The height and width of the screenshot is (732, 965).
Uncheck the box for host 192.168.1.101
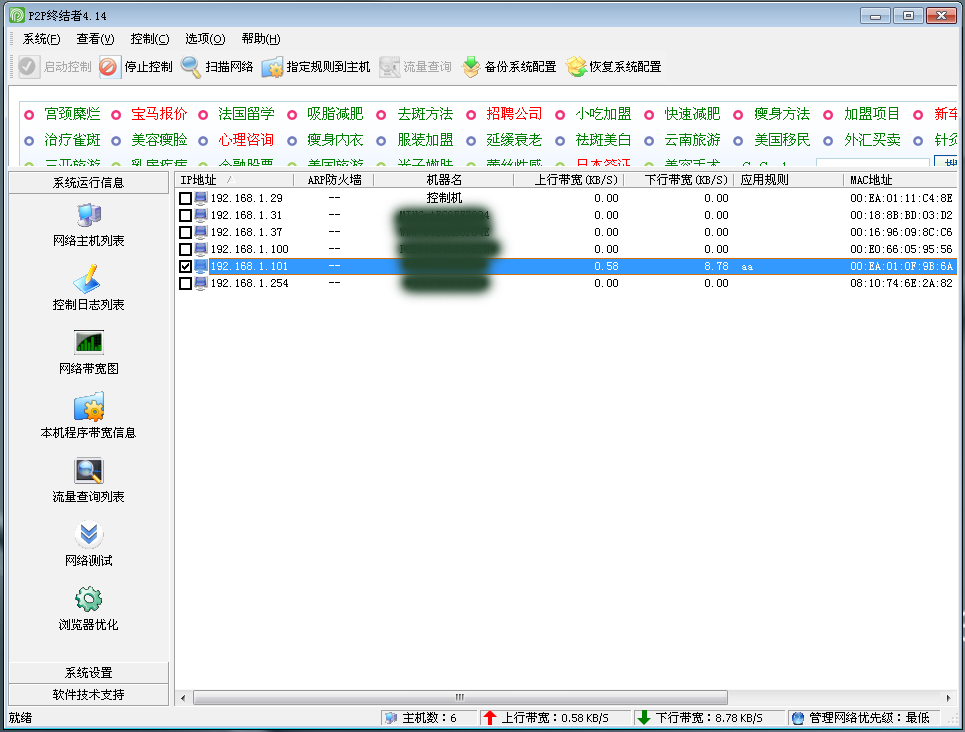(x=184, y=266)
